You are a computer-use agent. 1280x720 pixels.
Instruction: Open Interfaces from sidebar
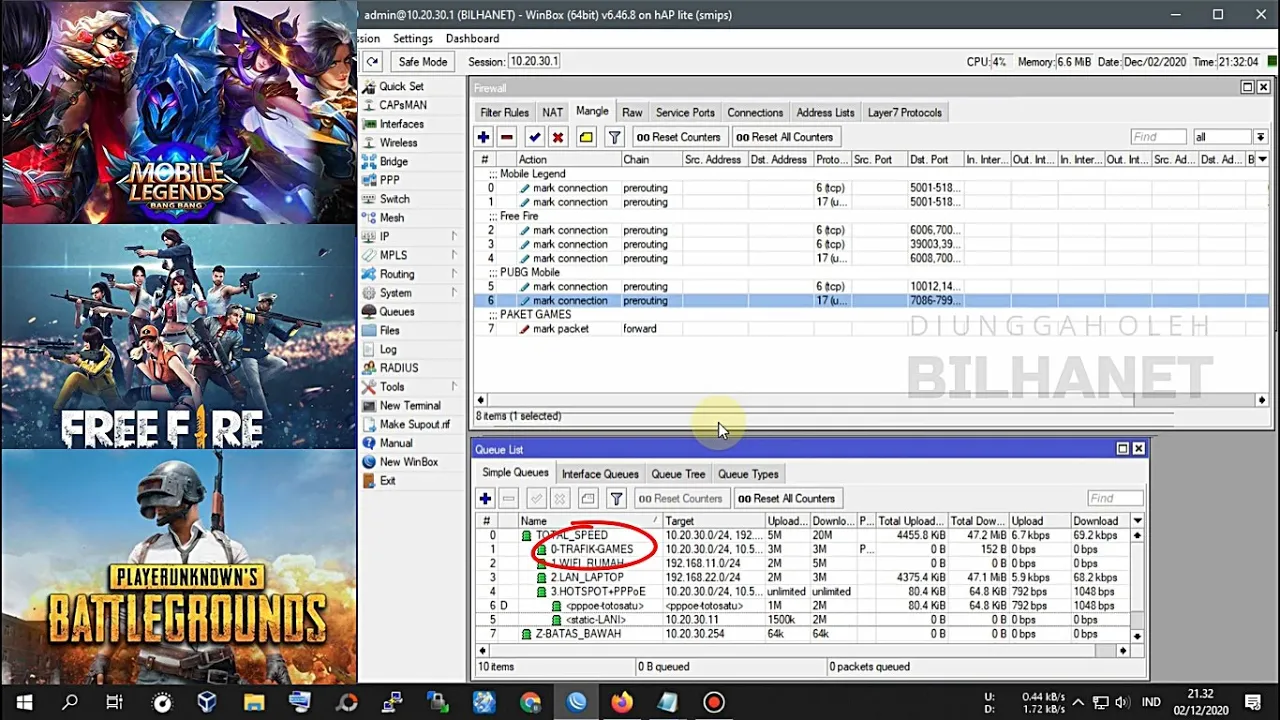click(x=401, y=124)
